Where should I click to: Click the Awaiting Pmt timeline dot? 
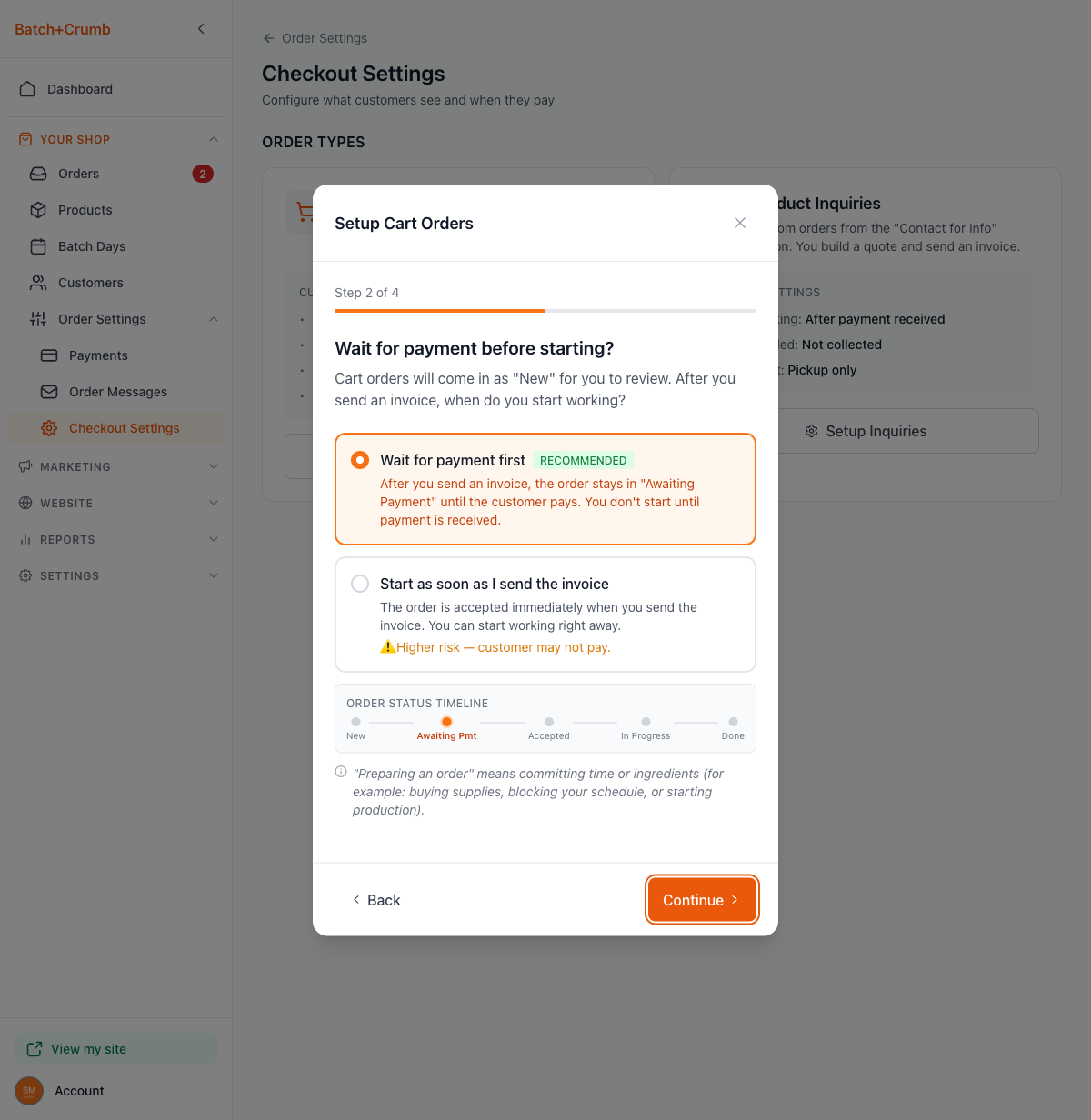[446, 722]
